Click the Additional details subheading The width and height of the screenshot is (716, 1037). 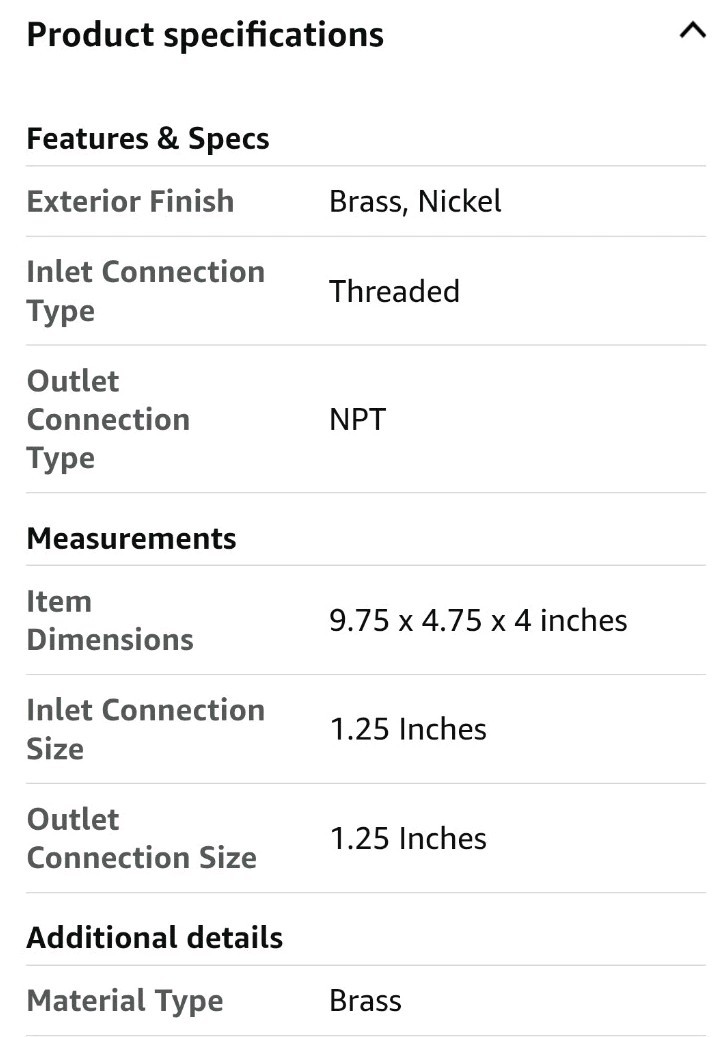[155, 938]
